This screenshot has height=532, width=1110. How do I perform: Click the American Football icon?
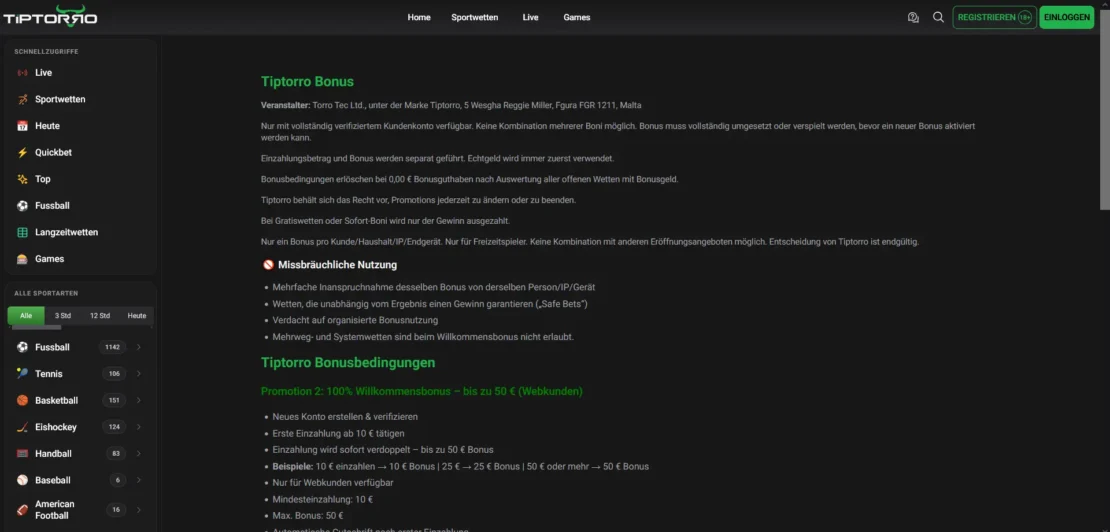pyautogui.click(x=23, y=509)
